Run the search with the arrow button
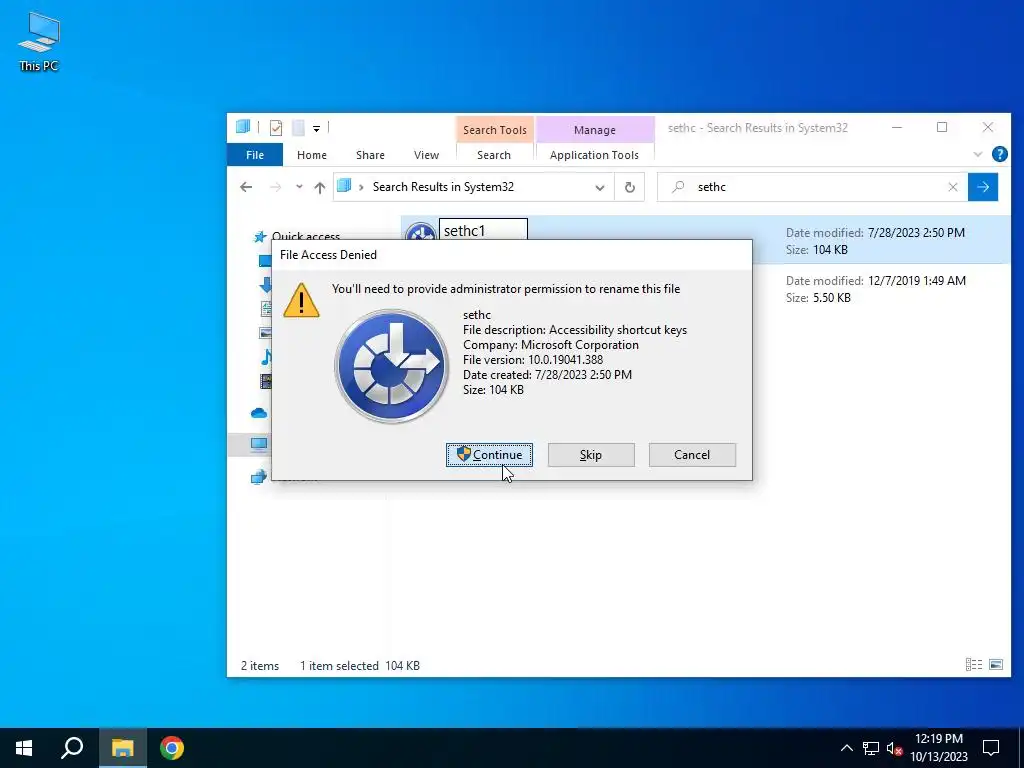Viewport: 1024px width, 768px height. click(983, 187)
